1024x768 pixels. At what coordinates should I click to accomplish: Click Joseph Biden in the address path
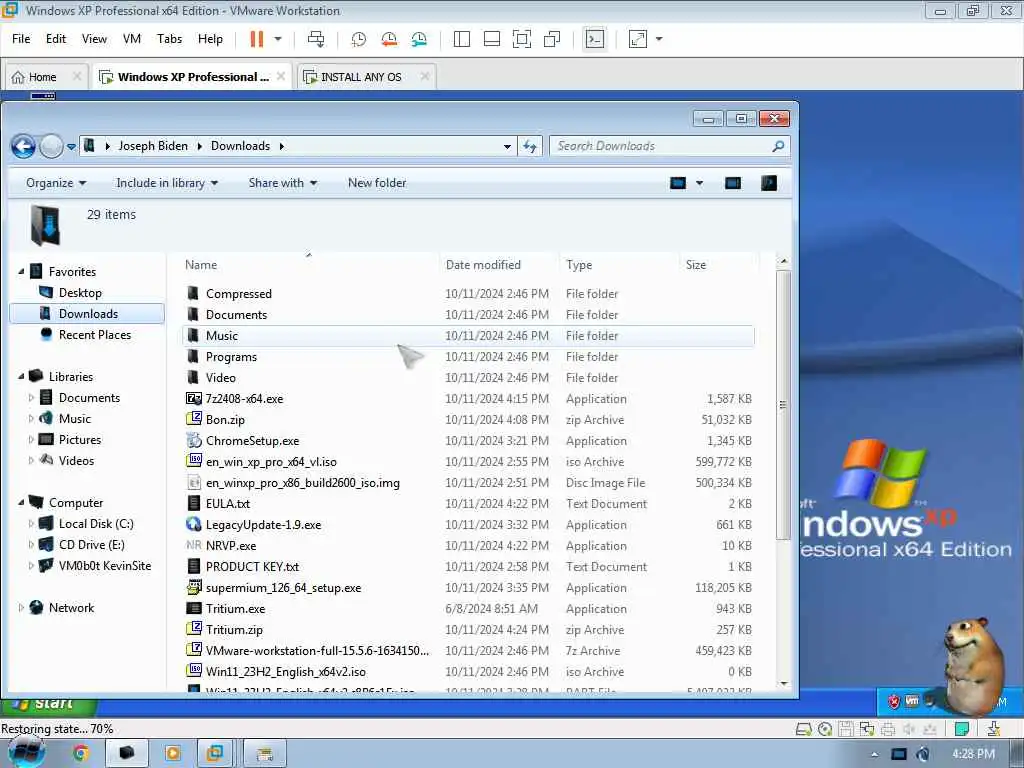(x=153, y=146)
